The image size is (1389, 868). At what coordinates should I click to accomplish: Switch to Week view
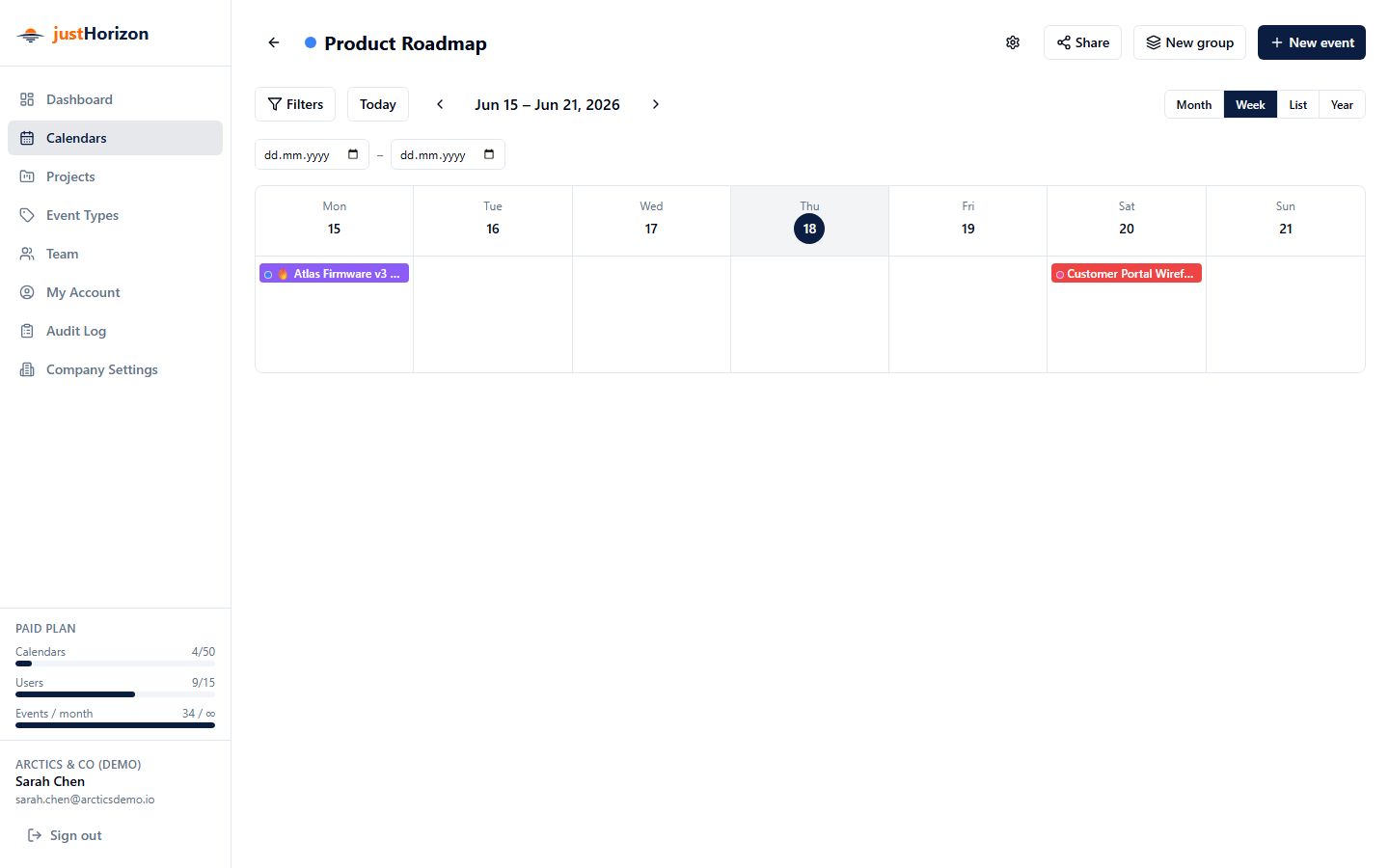tap(1250, 104)
